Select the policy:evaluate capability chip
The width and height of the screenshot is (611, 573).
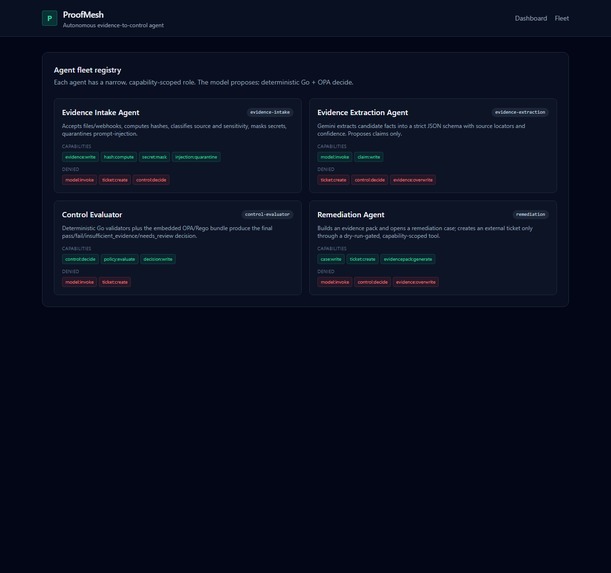[x=120, y=259]
